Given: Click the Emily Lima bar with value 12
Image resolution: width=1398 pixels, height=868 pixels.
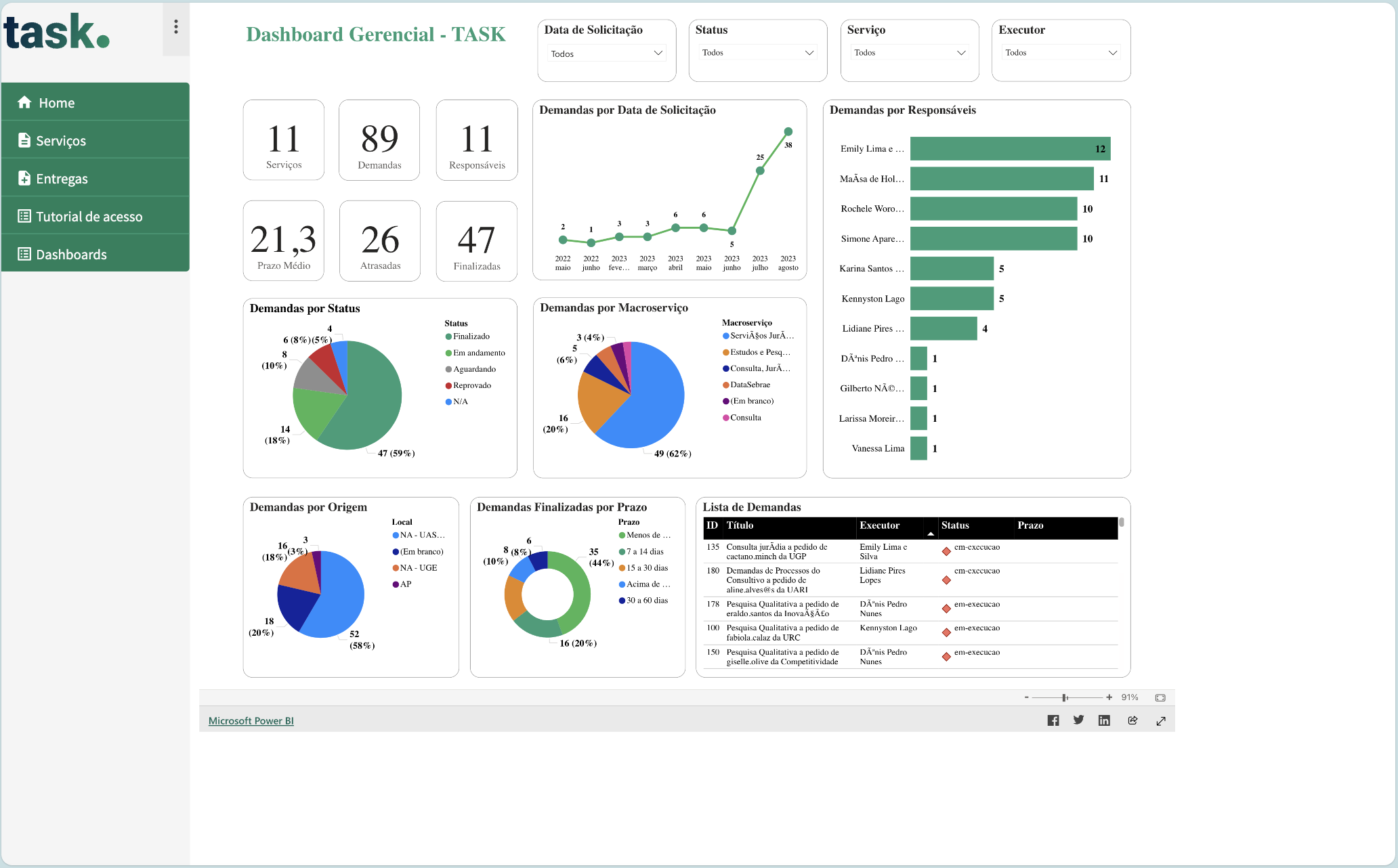Looking at the screenshot, I should pos(1010,149).
